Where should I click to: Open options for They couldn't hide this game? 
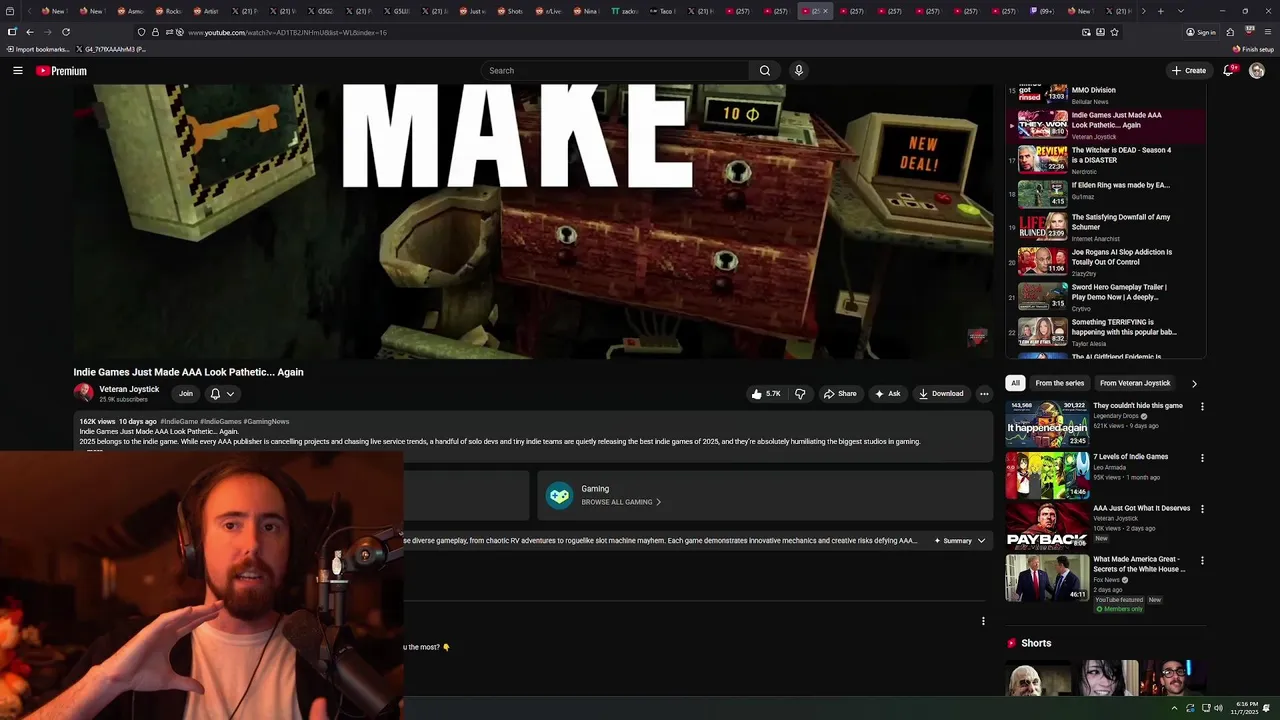(x=1202, y=407)
